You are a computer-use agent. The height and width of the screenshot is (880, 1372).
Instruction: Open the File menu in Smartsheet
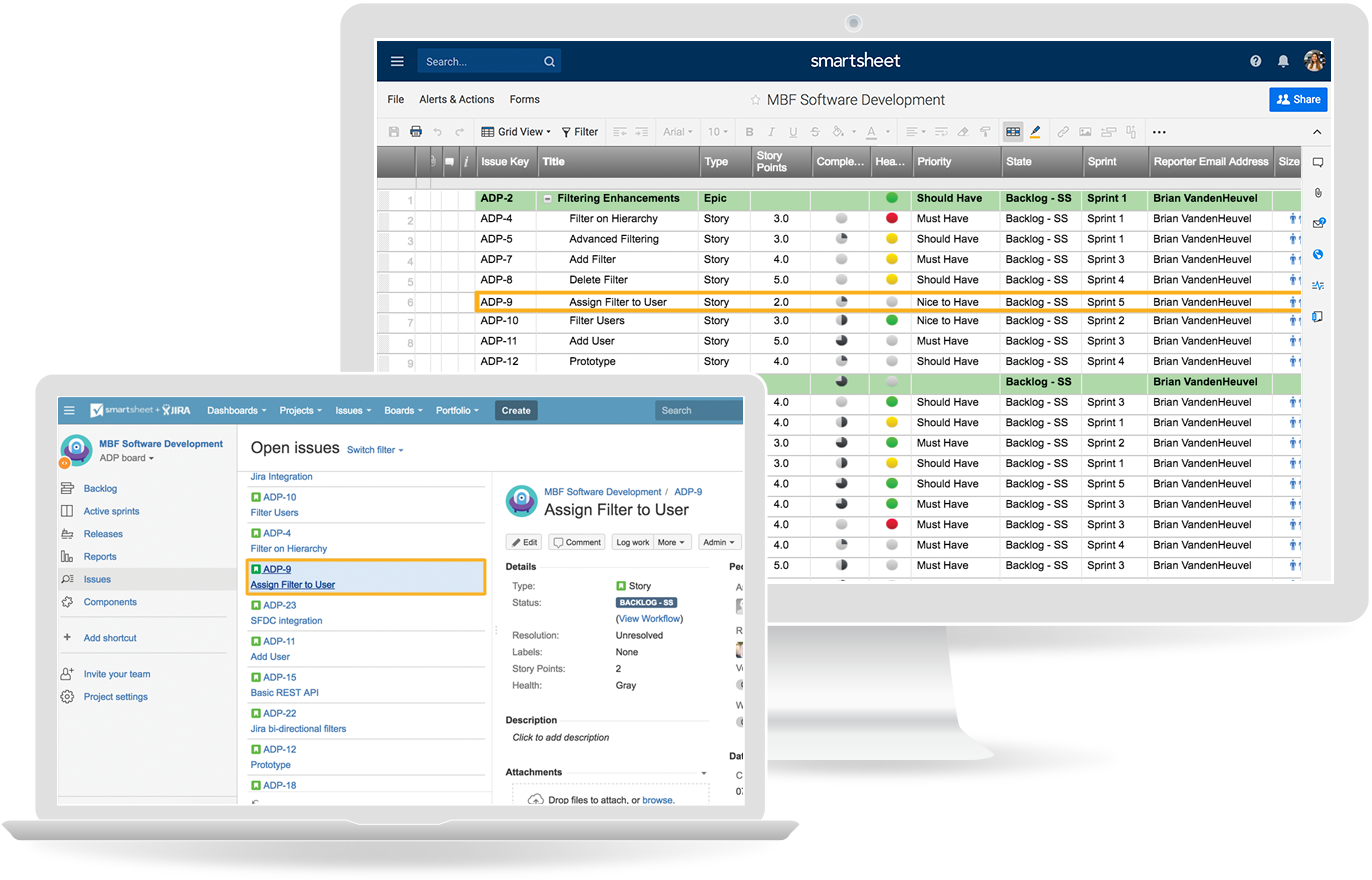(x=396, y=99)
